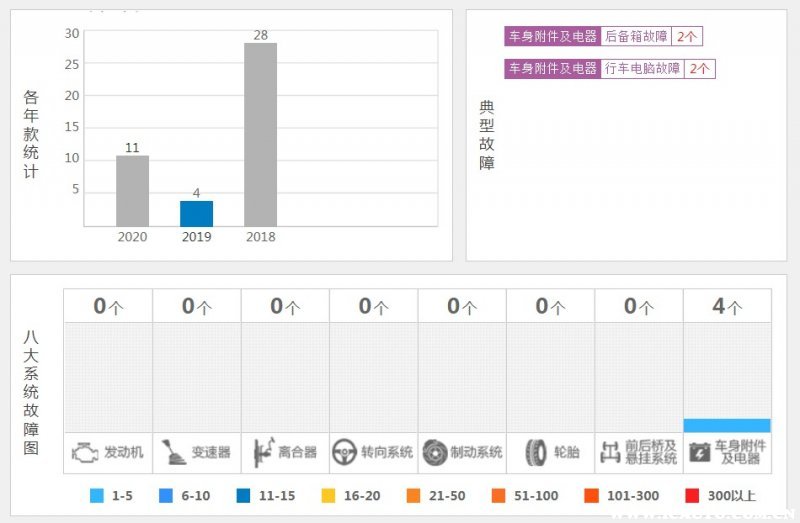Click the red 300以上 legend swatch

click(x=692, y=495)
